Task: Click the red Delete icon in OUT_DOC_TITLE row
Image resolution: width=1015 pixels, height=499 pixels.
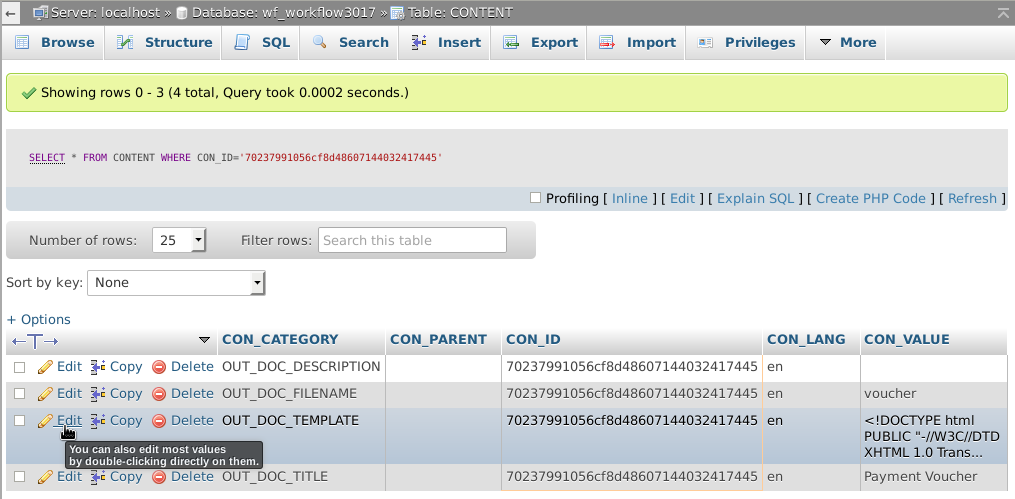Action: pyautogui.click(x=159, y=477)
